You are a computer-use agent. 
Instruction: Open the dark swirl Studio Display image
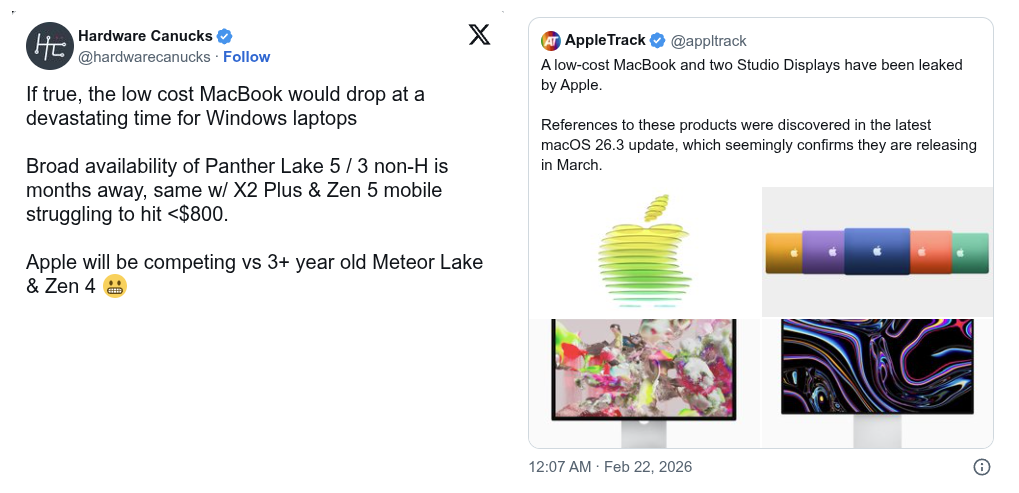click(877, 382)
